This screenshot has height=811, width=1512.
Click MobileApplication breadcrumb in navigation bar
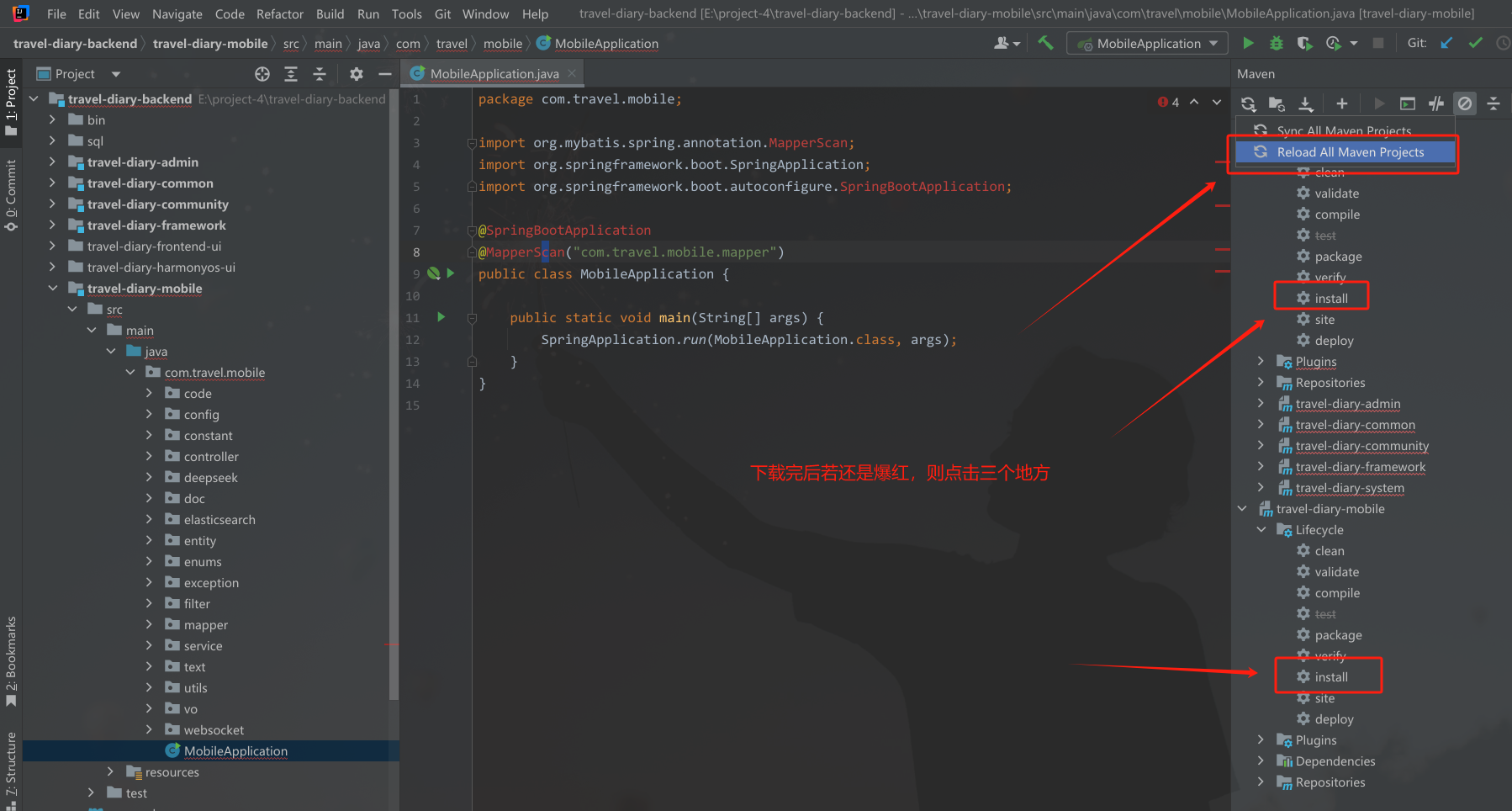pos(598,44)
